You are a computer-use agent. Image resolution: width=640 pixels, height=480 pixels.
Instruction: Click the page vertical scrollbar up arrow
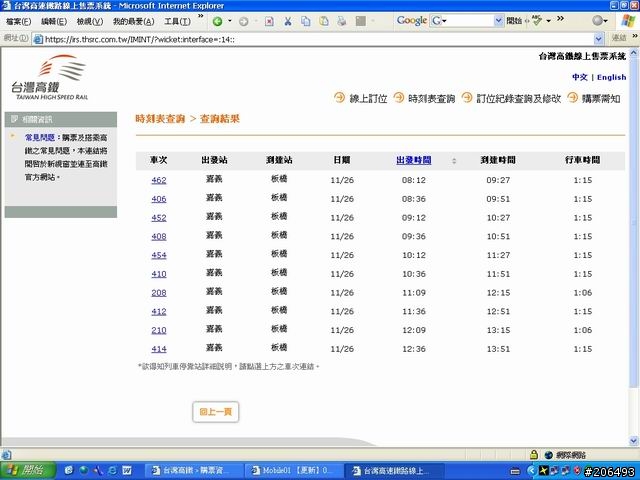pos(633,53)
